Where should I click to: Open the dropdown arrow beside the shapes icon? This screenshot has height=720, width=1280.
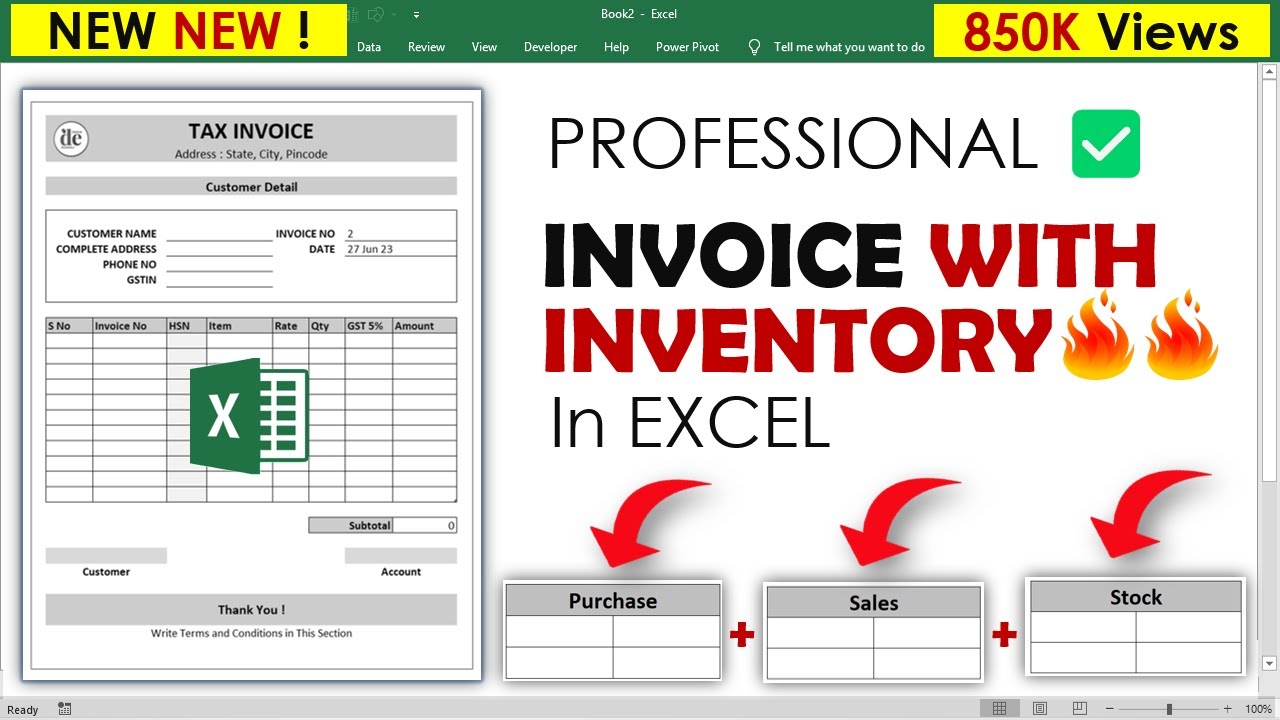pyautogui.click(x=395, y=15)
